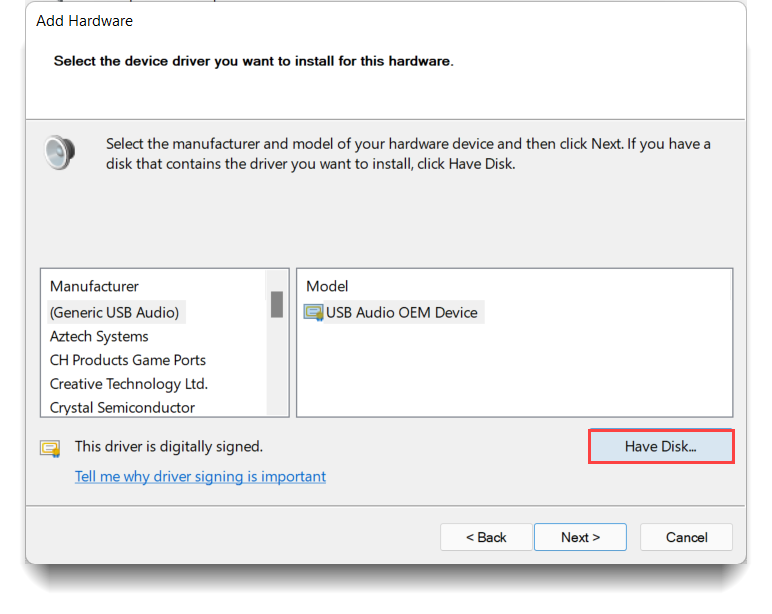The image size is (772, 614).
Task: Go back with the < Back button
Action: pyautogui.click(x=486, y=537)
